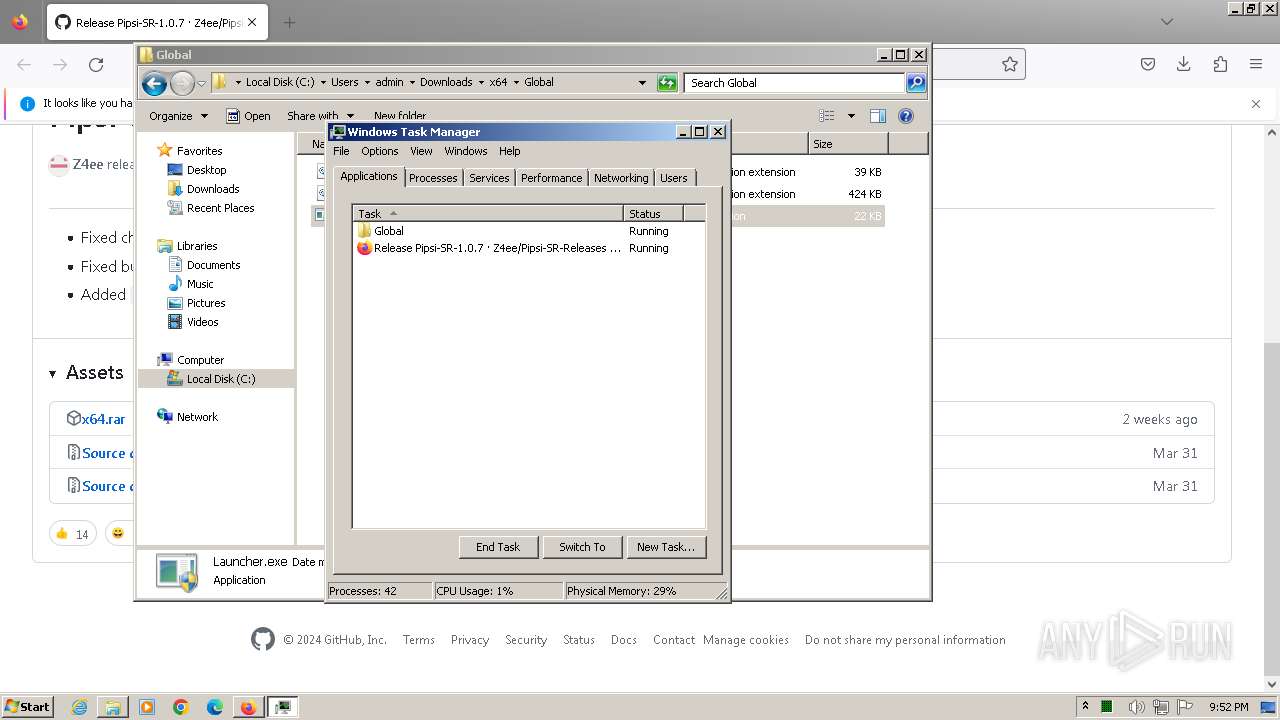The width and height of the screenshot is (1280, 720).
Task: Switch to the Networking tab
Action: 621,178
